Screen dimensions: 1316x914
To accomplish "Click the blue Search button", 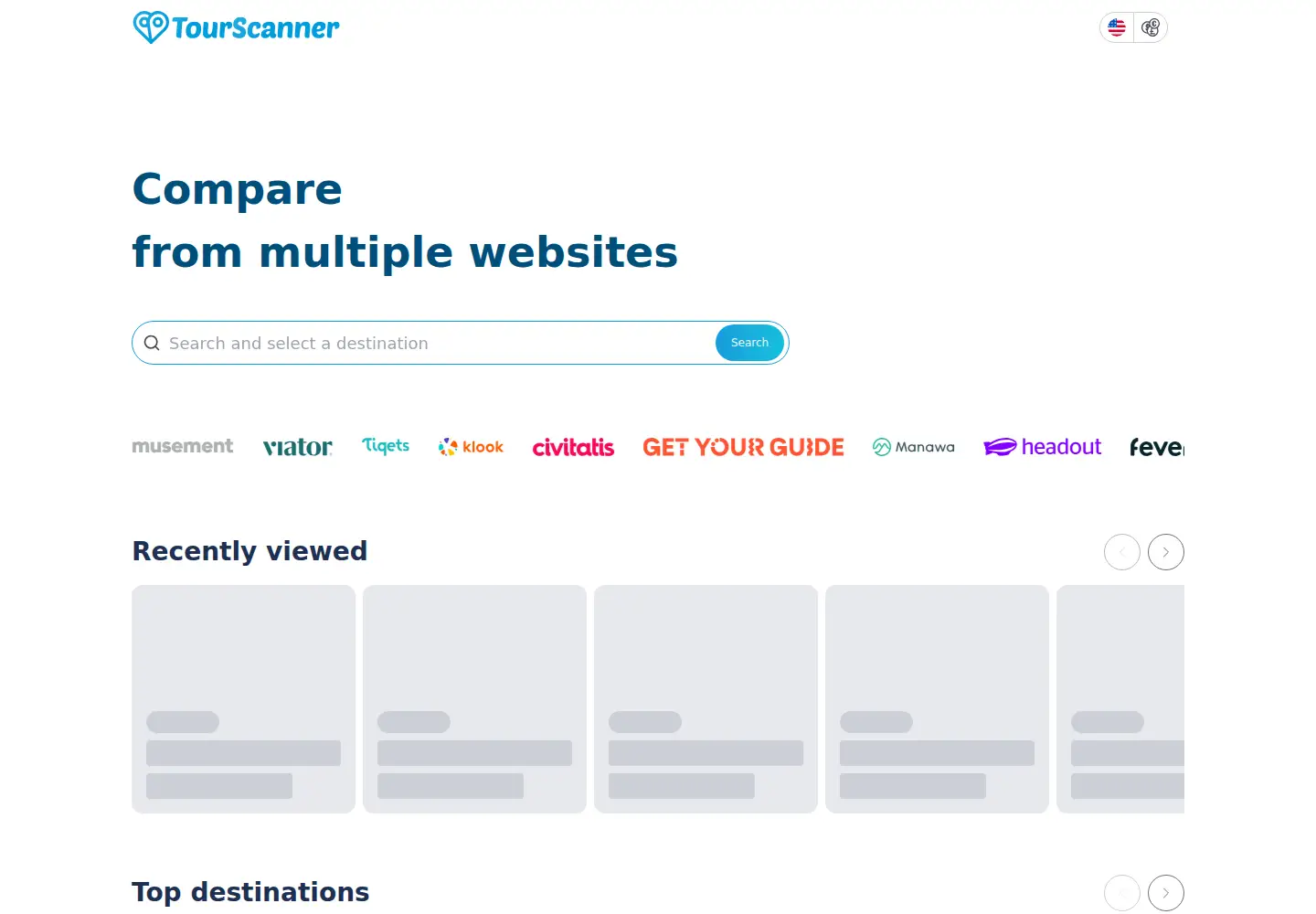I will [749, 343].
